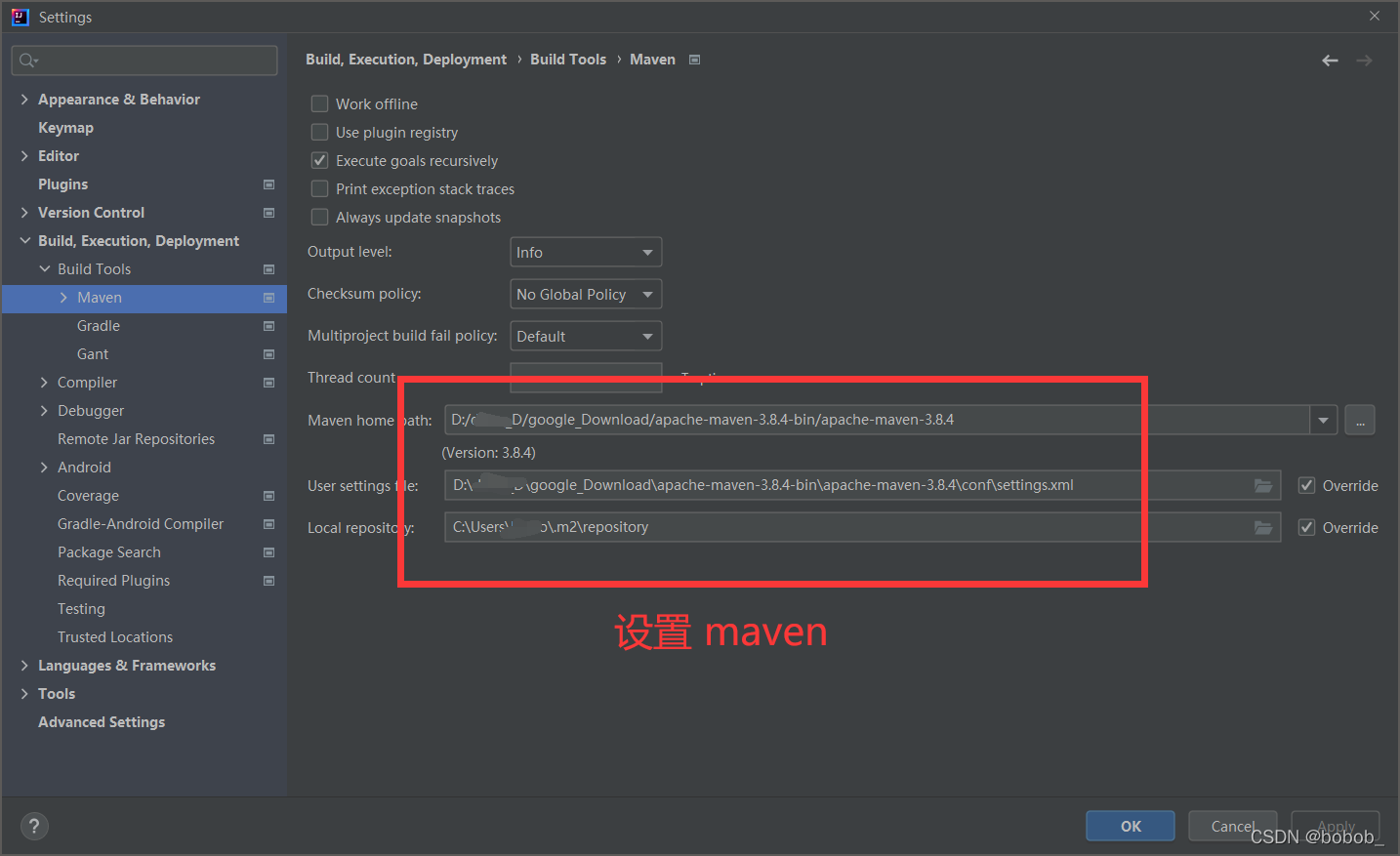Click project icon beside Remote Jar Repositories
Image resolution: width=1400 pixels, height=856 pixels.
coord(269,439)
